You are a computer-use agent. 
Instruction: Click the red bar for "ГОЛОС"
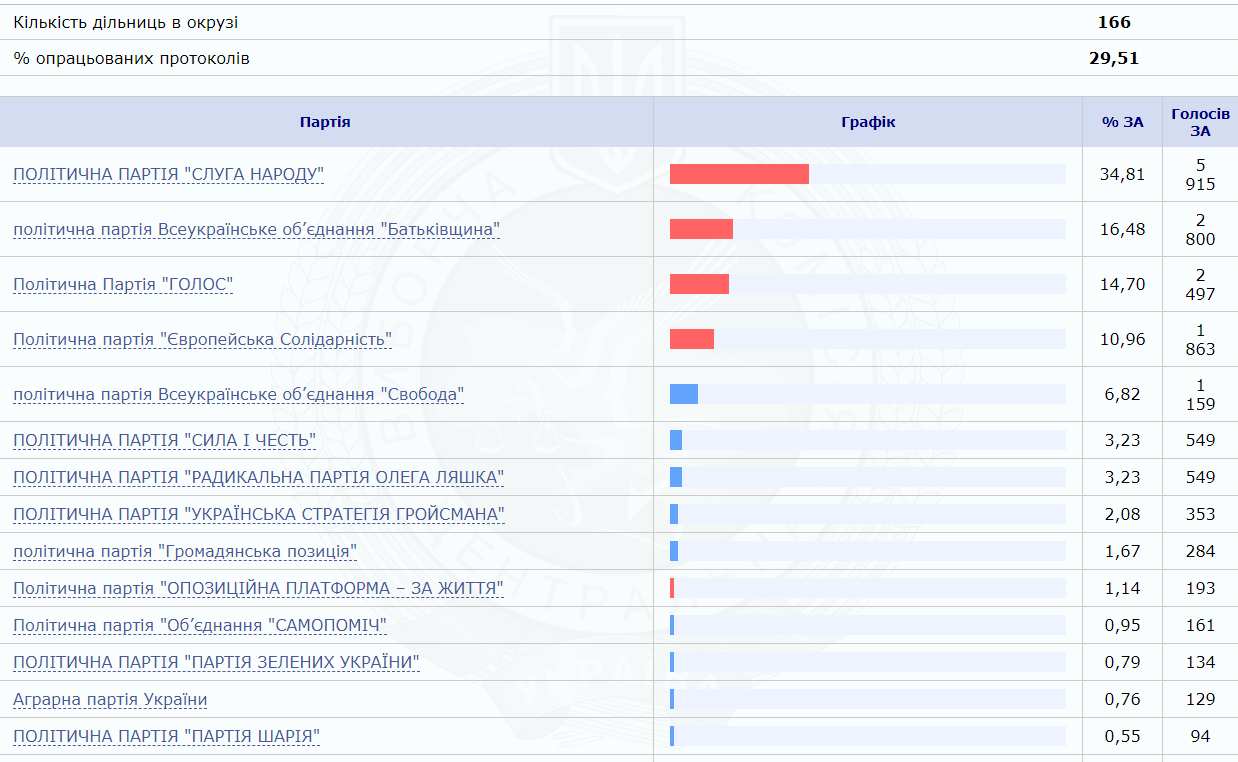click(x=699, y=284)
